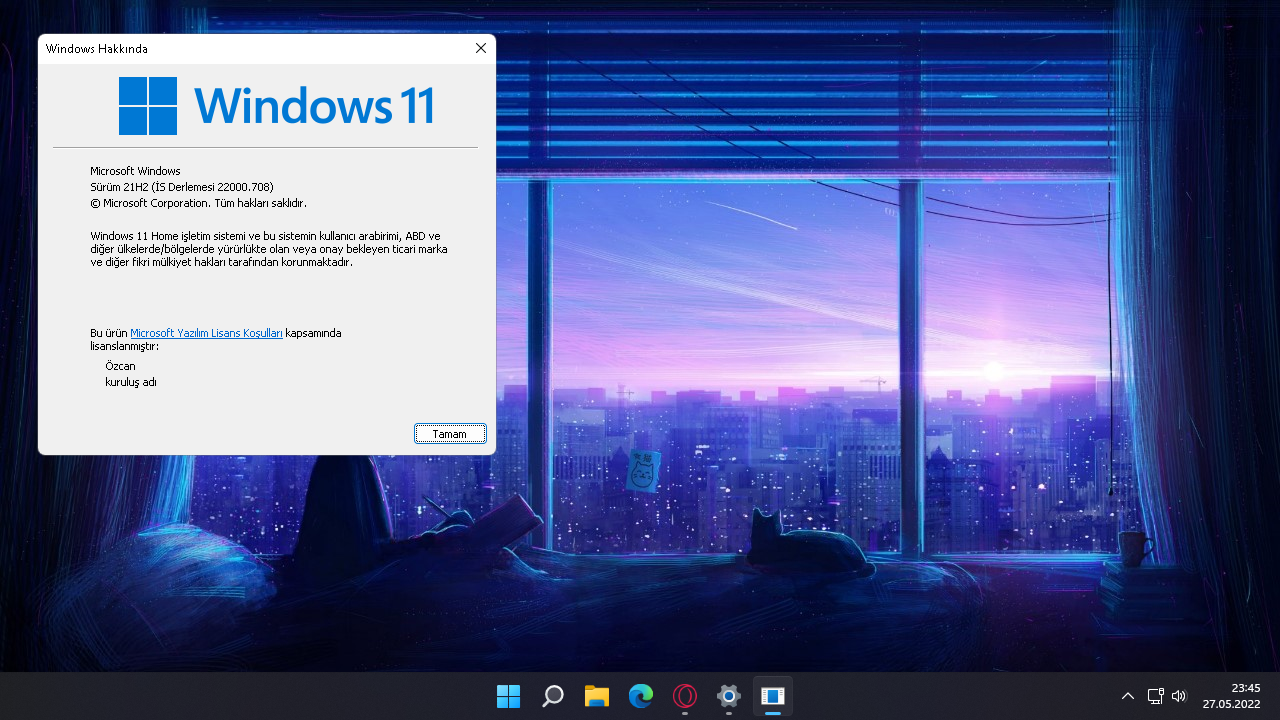
Task: Open Search from the taskbar
Action: pos(552,696)
